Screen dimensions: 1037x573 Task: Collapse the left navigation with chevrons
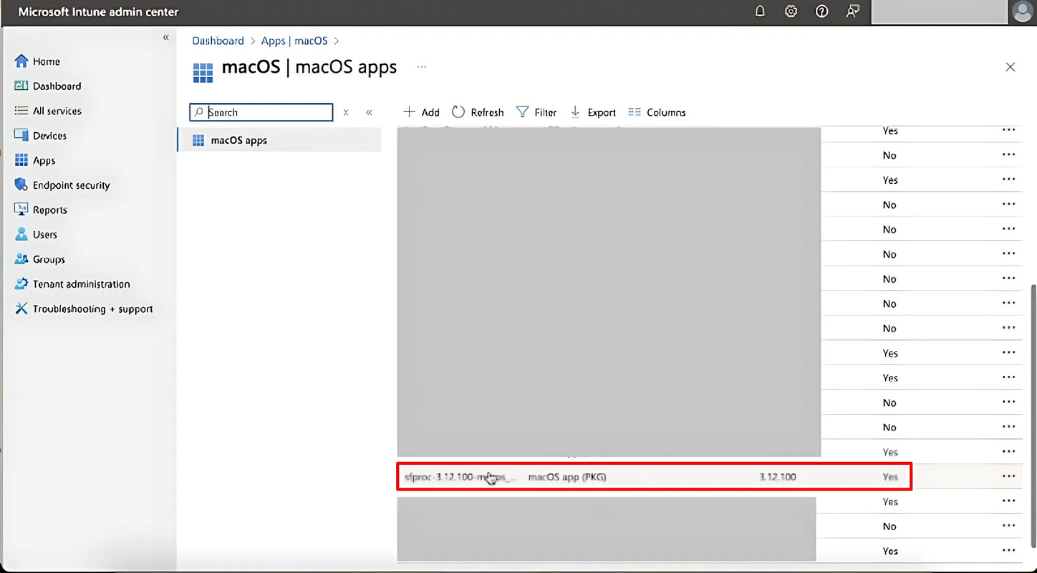pyautogui.click(x=166, y=38)
